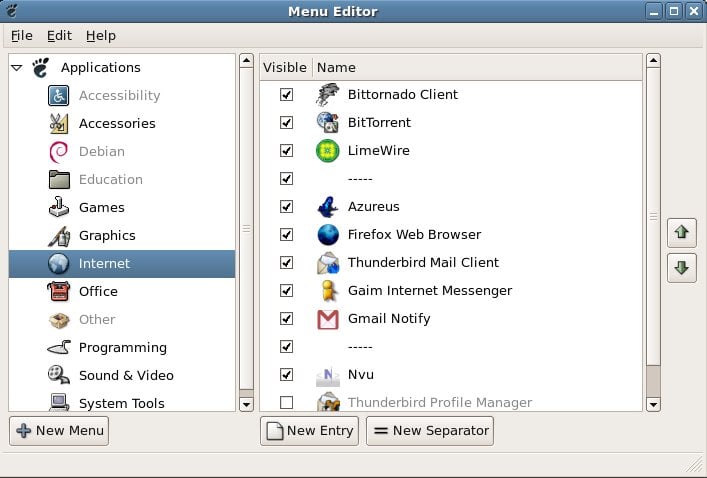The height and width of the screenshot is (478, 707).
Task: Click the Other box icon
Action: [x=59, y=320]
